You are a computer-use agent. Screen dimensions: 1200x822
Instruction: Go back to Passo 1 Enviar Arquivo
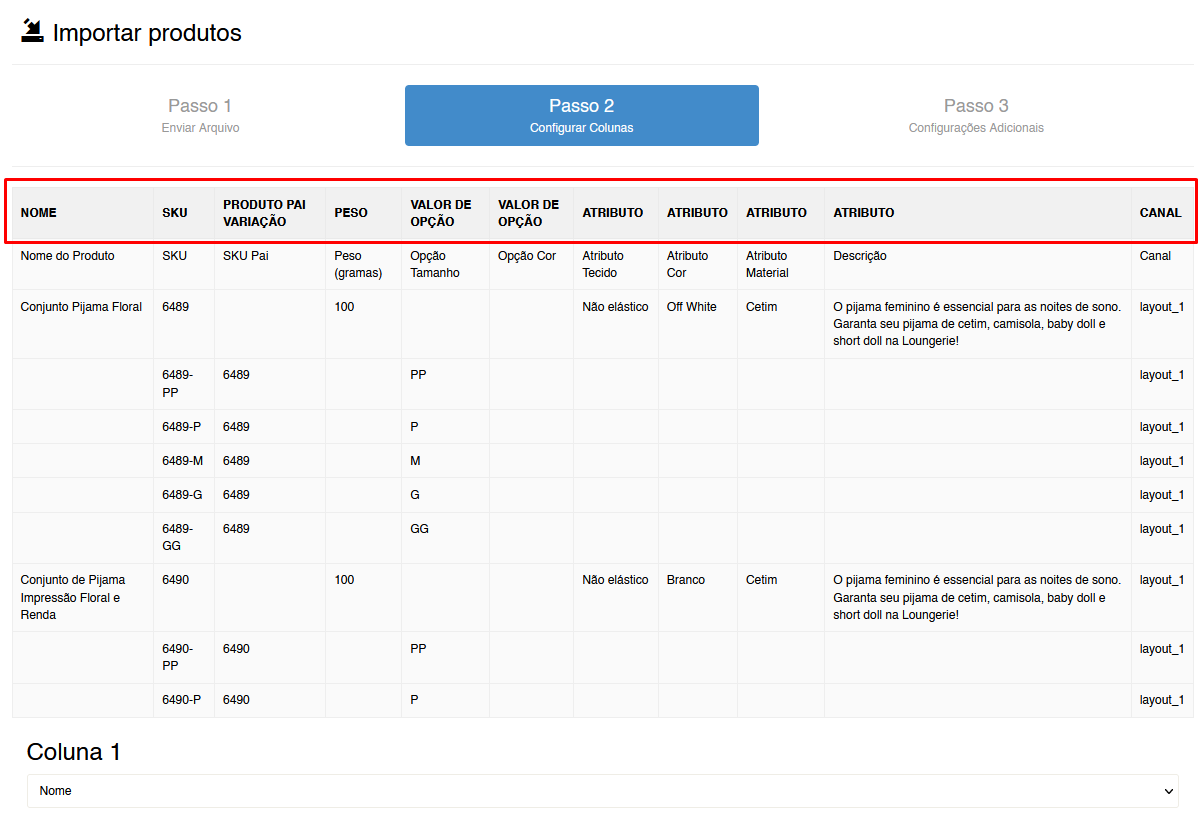(x=200, y=115)
